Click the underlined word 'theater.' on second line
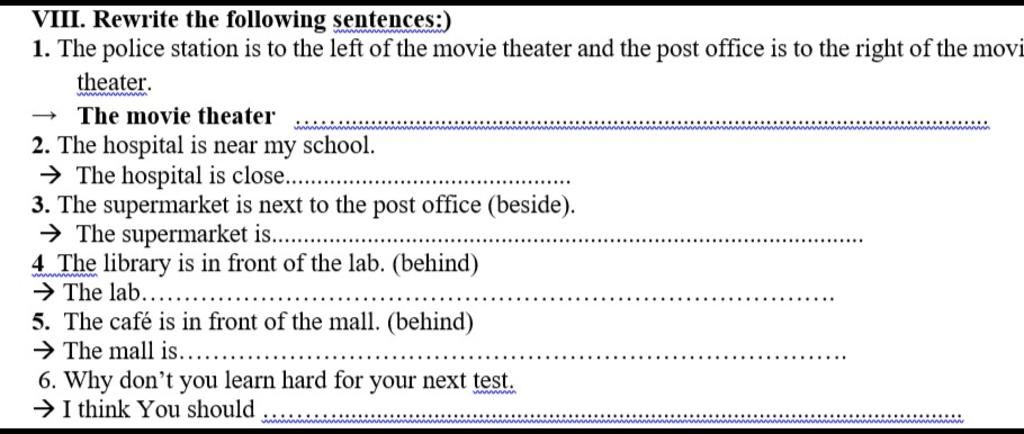This screenshot has height=434, width=1024. coord(114,84)
